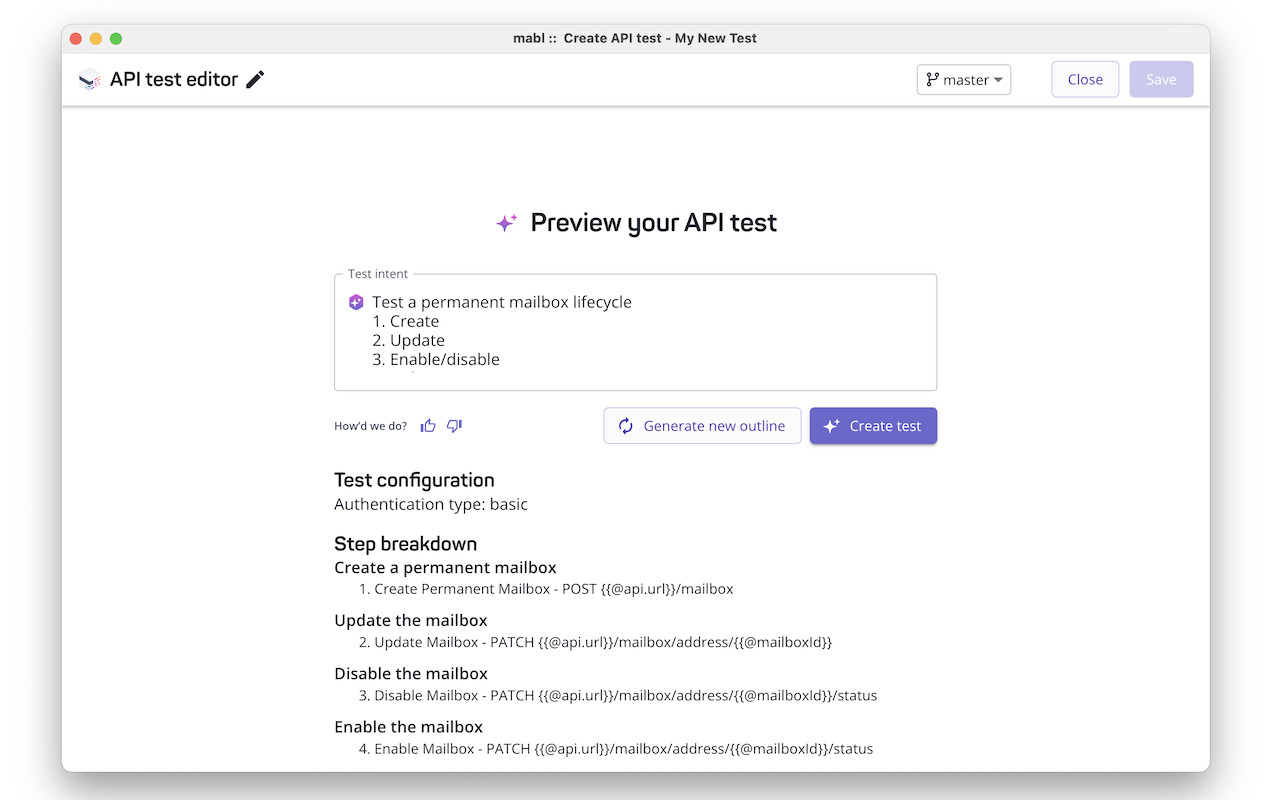The image size is (1280, 800).
Task: Click the Test configuration section heading
Action: pos(414,480)
